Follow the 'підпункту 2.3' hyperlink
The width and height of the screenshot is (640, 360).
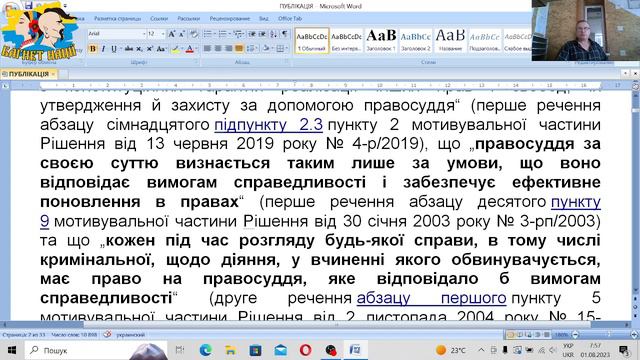(268, 124)
